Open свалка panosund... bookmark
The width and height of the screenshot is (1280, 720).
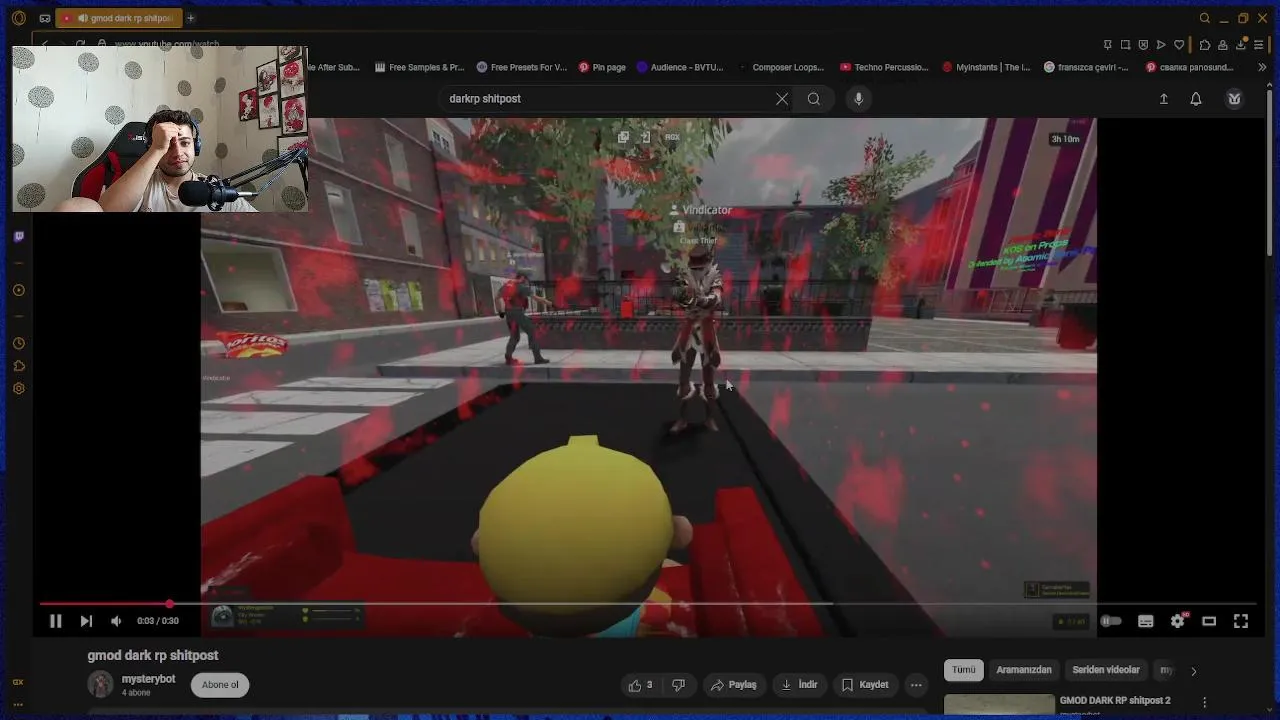coord(1189,67)
